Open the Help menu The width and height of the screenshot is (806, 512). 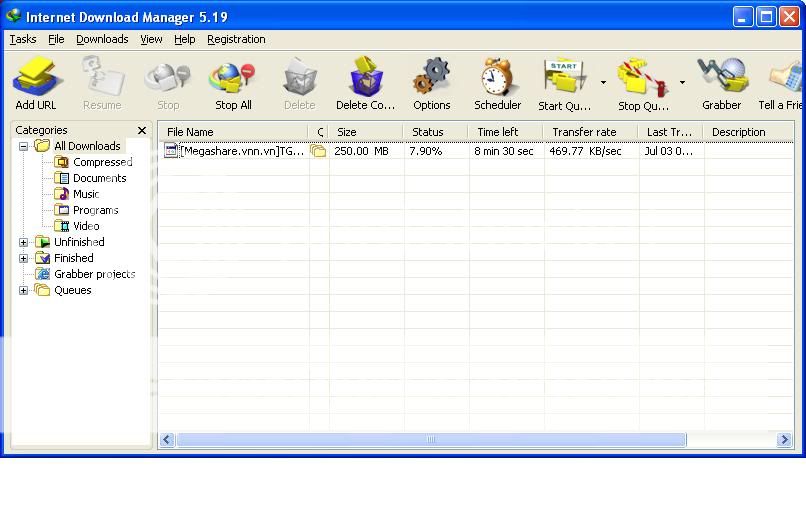coord(185,39)
